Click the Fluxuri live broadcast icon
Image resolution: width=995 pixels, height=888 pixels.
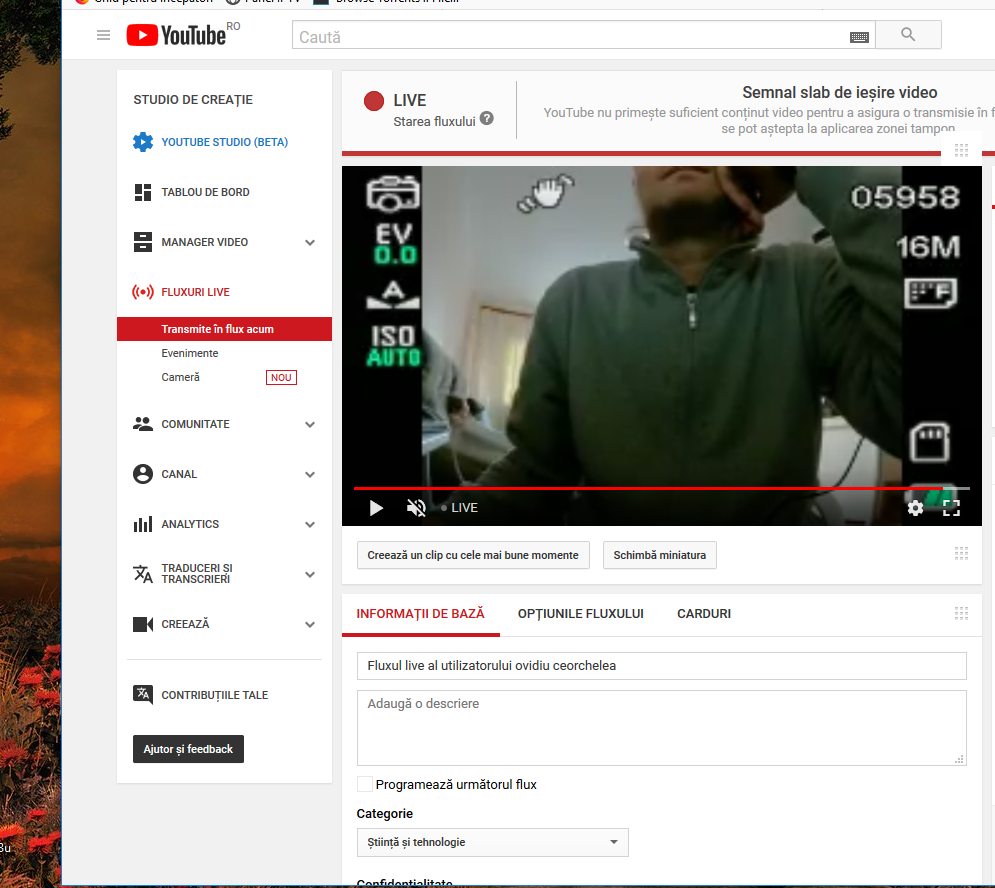143,292
